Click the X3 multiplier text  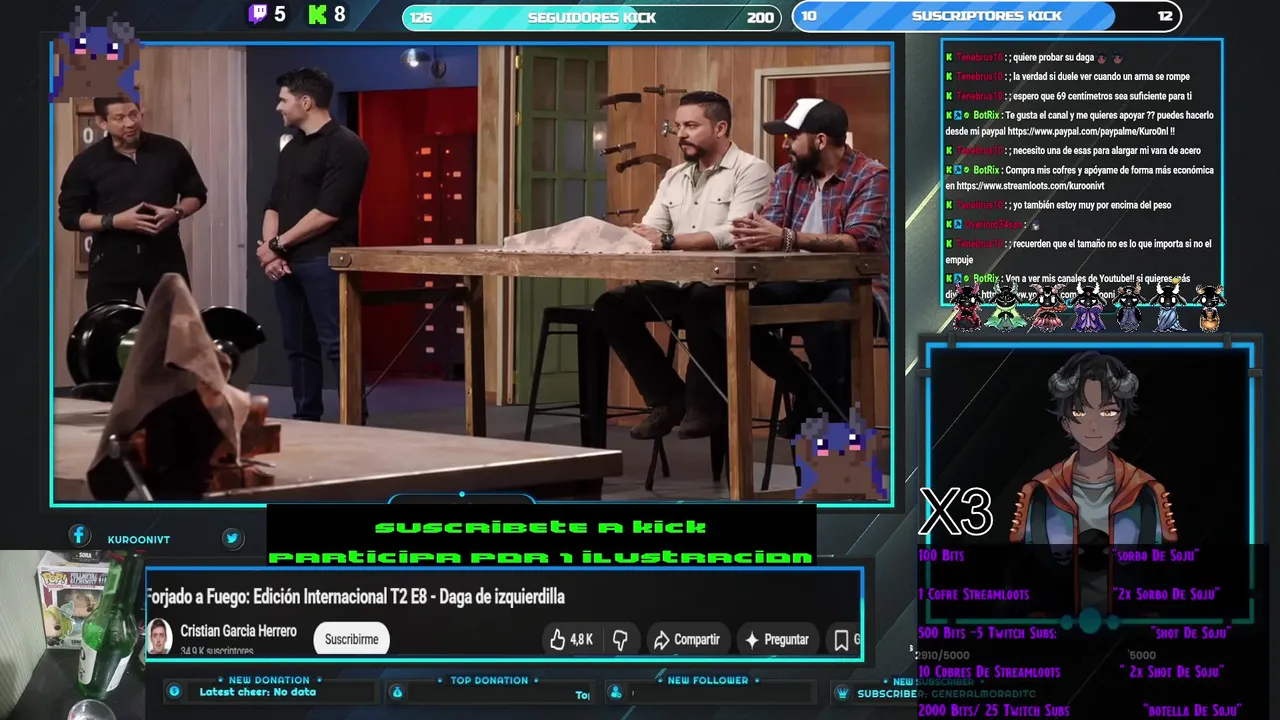tap(956, 512)
